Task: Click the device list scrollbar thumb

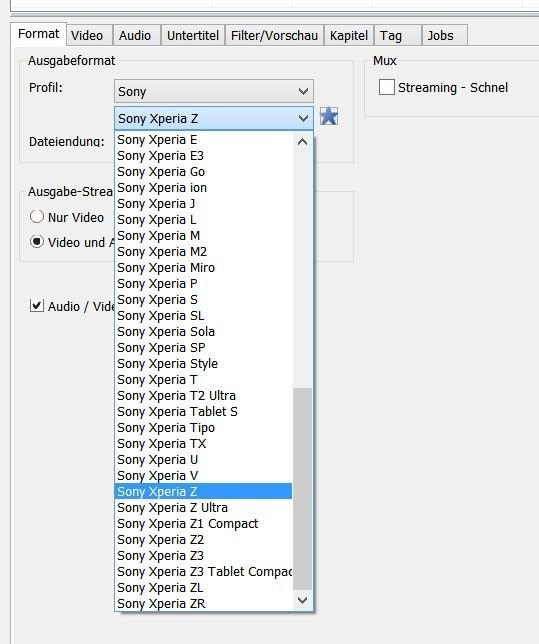Action: (302, 488)
